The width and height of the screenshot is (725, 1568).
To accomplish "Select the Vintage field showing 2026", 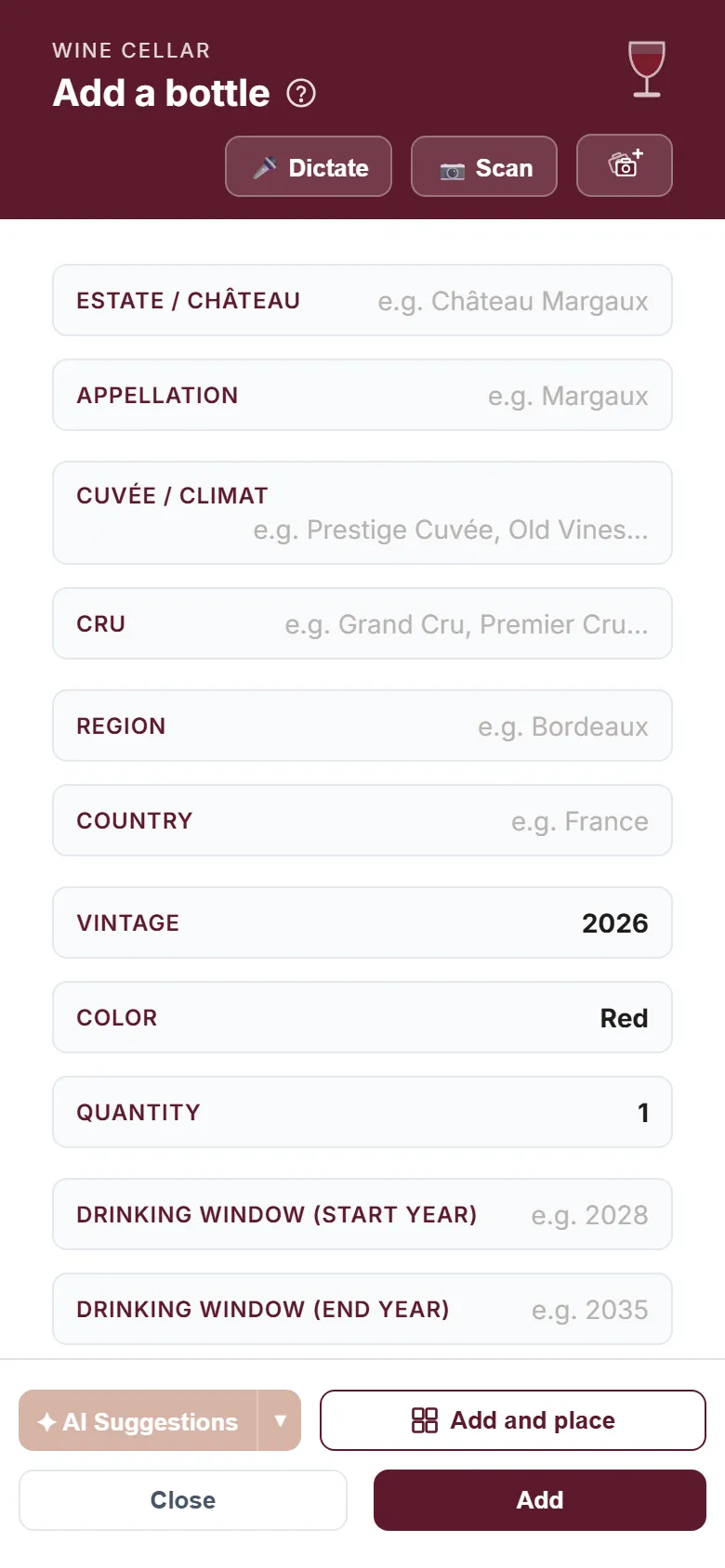I will point(362,922).
